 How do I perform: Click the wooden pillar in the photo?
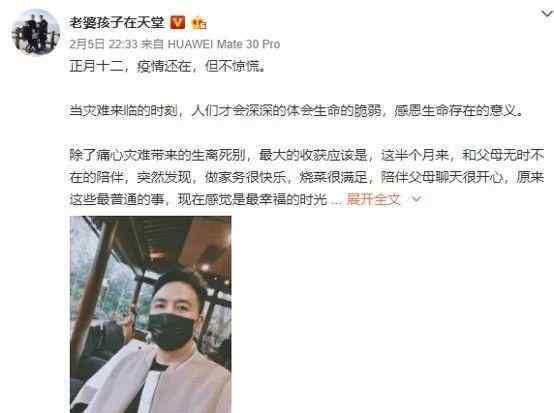pos(93,283)
